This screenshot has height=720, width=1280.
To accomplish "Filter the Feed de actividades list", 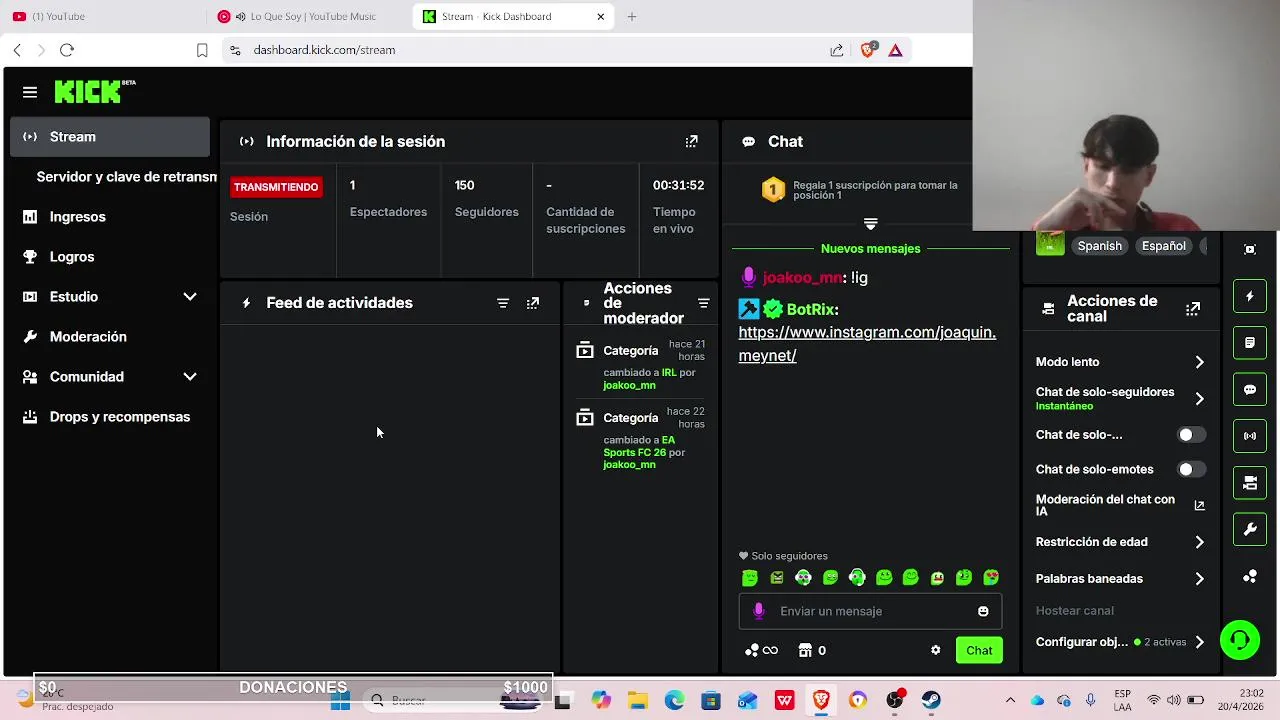I will [x=503, y=303].
